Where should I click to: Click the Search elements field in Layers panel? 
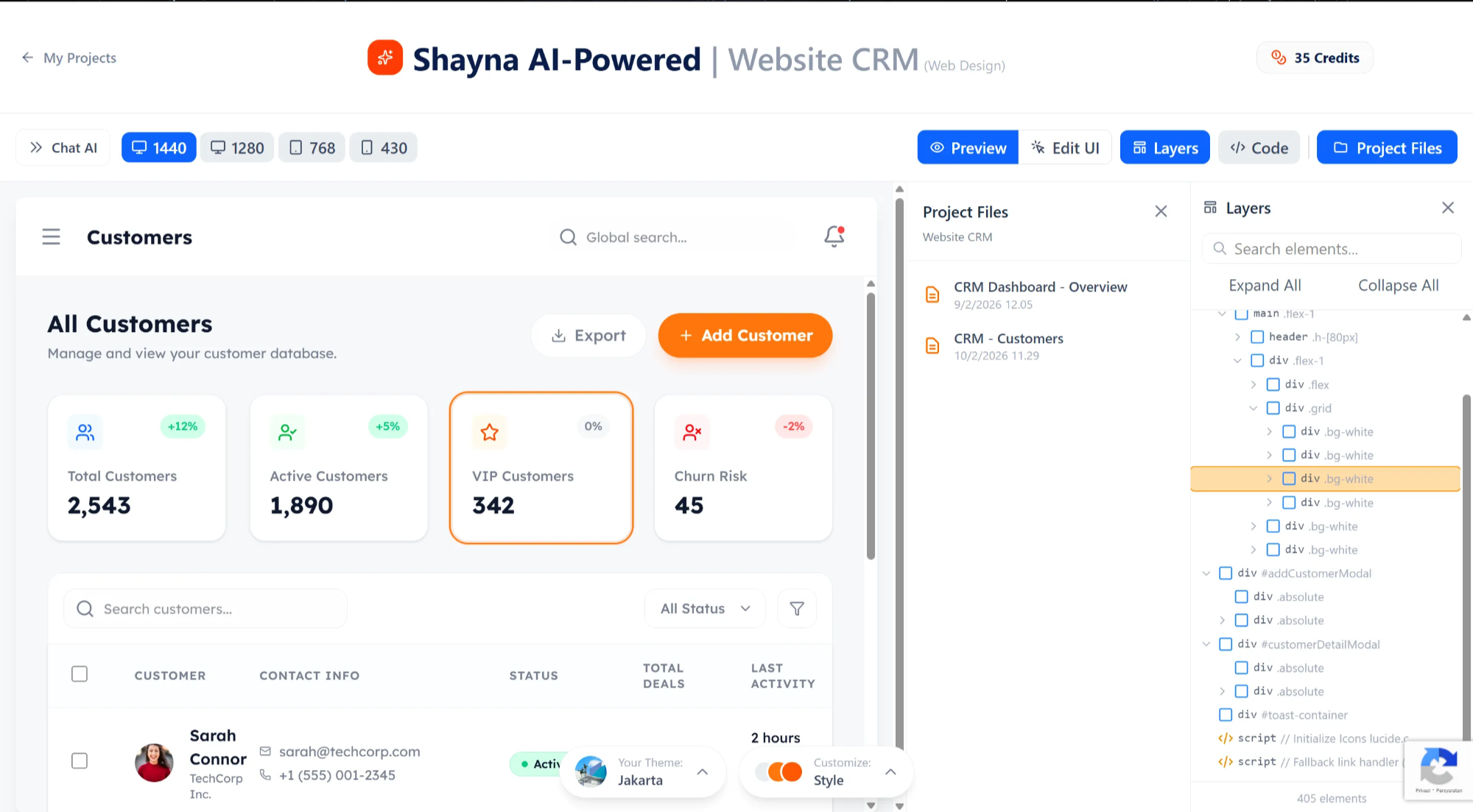[1330, 249]
